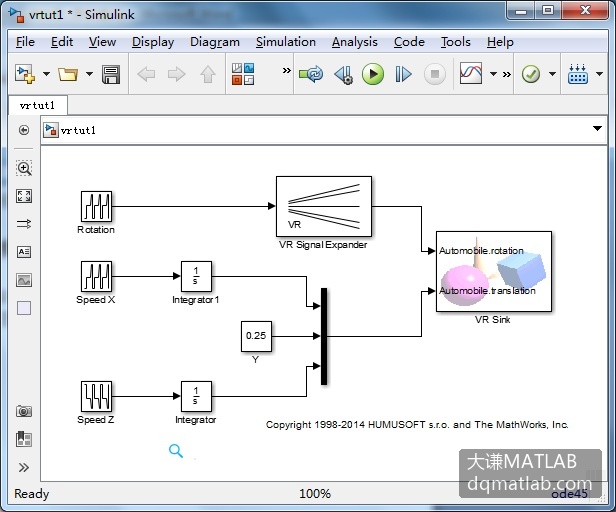616x512 pixels.
Task: Click the Open folder icon
Action: pos(68,74)
